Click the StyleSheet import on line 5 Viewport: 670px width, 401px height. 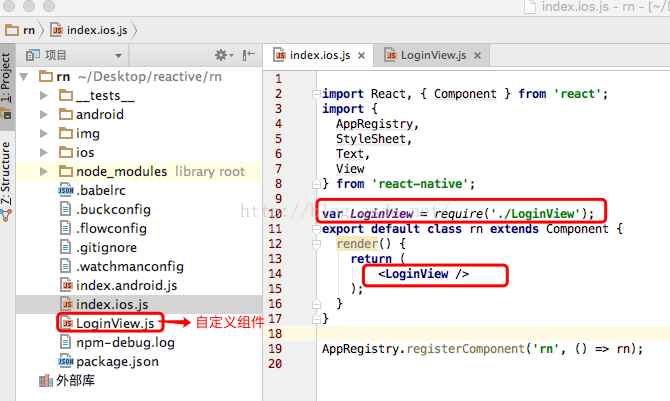(371, 139)
